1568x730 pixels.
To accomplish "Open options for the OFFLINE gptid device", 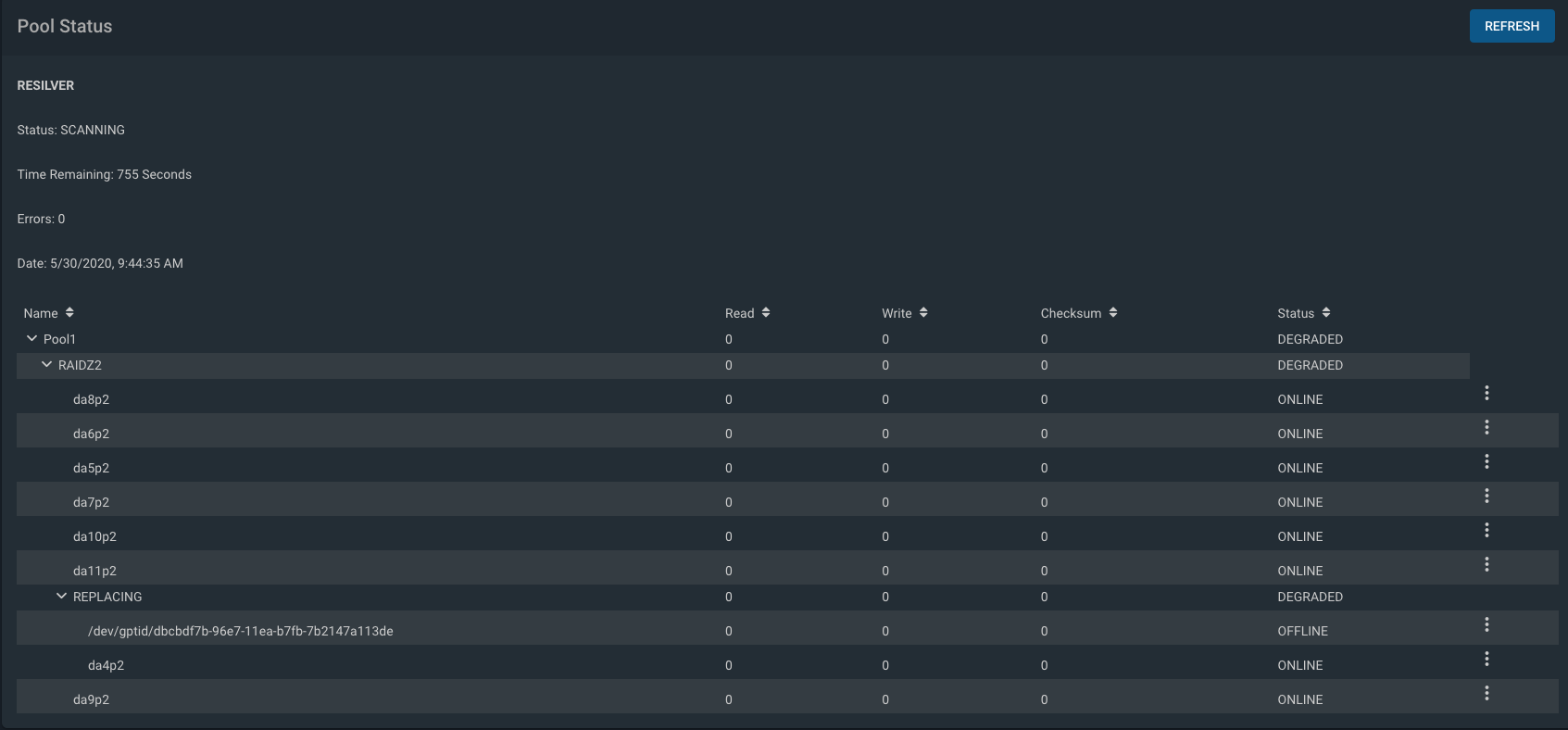I will point(1486,624).
